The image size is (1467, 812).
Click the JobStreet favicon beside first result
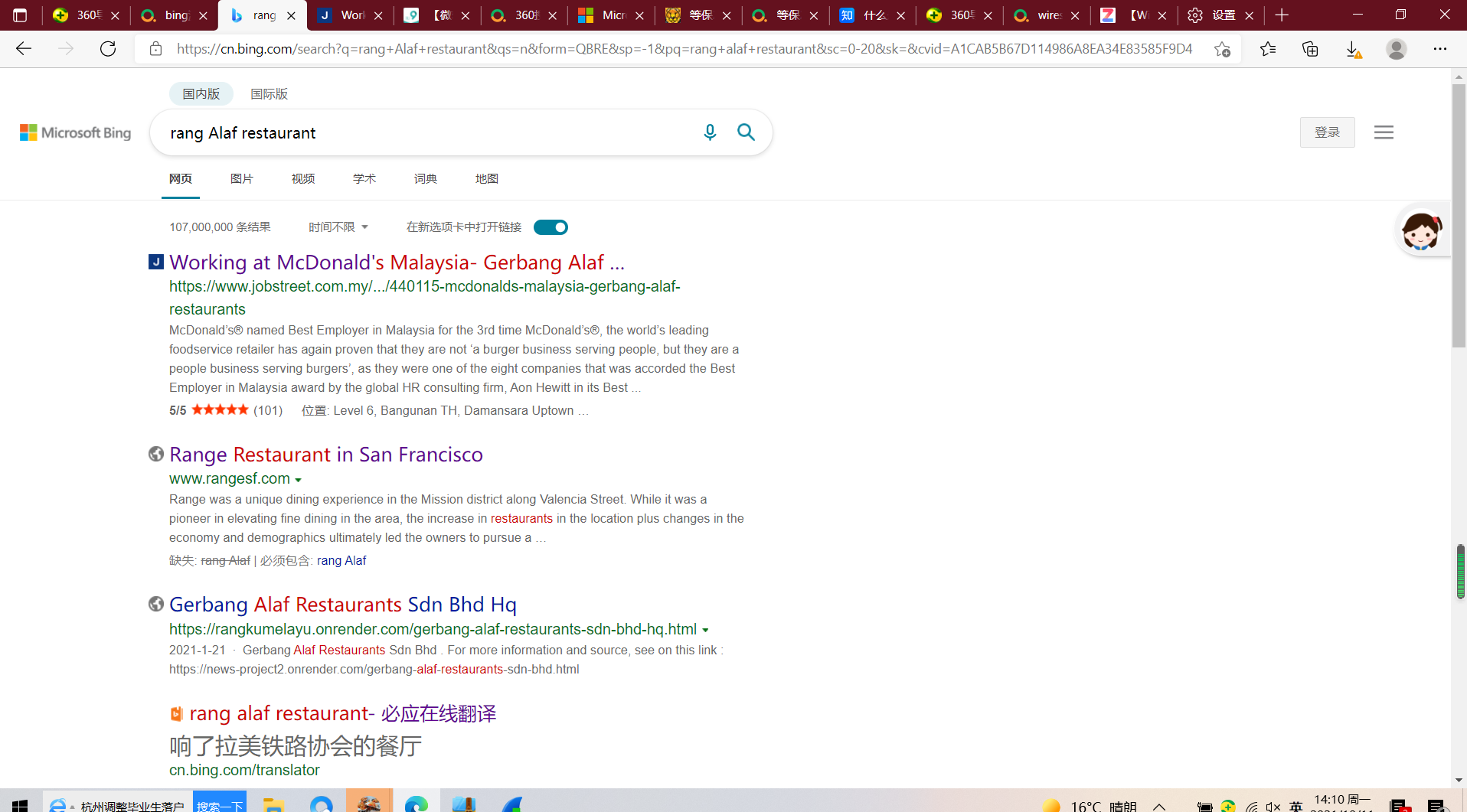pos(155,262)
